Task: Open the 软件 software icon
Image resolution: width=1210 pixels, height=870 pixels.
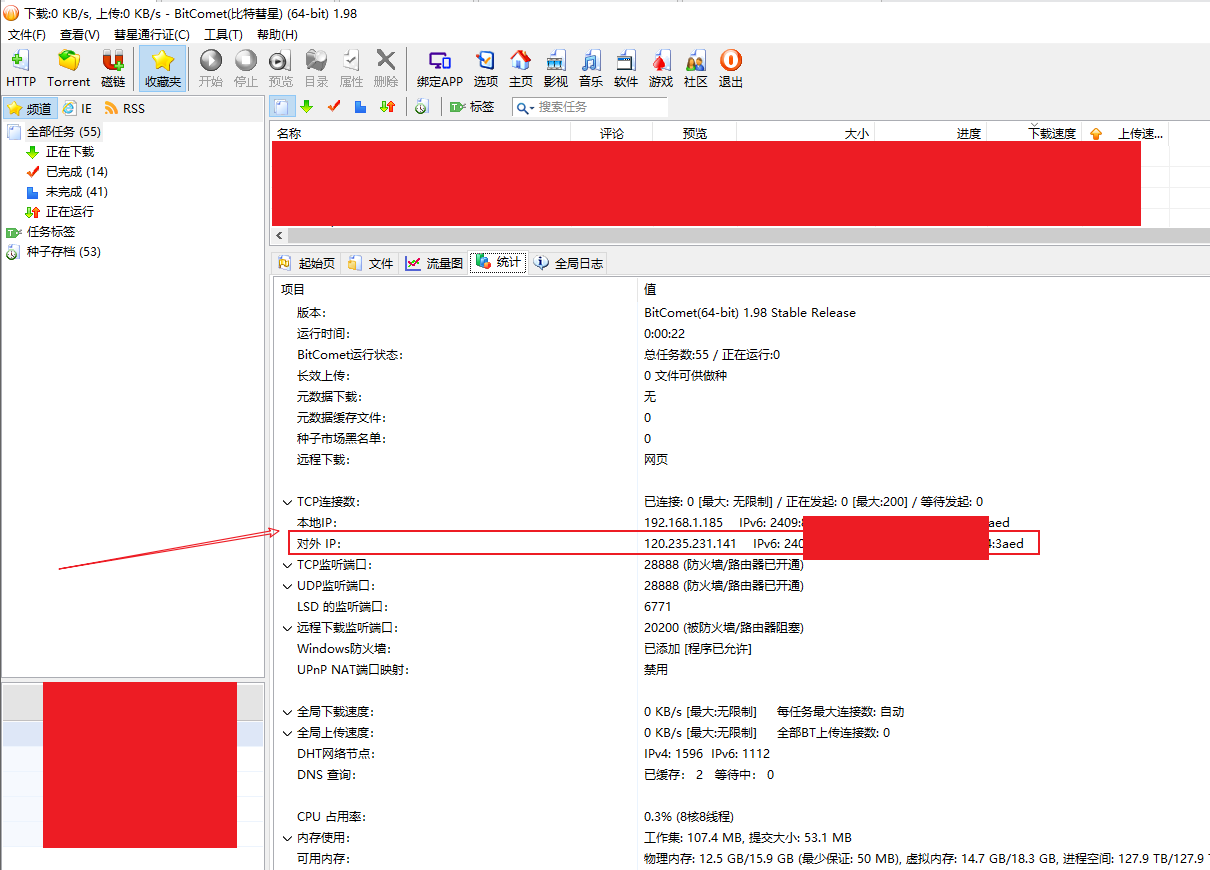Action: pyautogui.click(x=626, y=68)
